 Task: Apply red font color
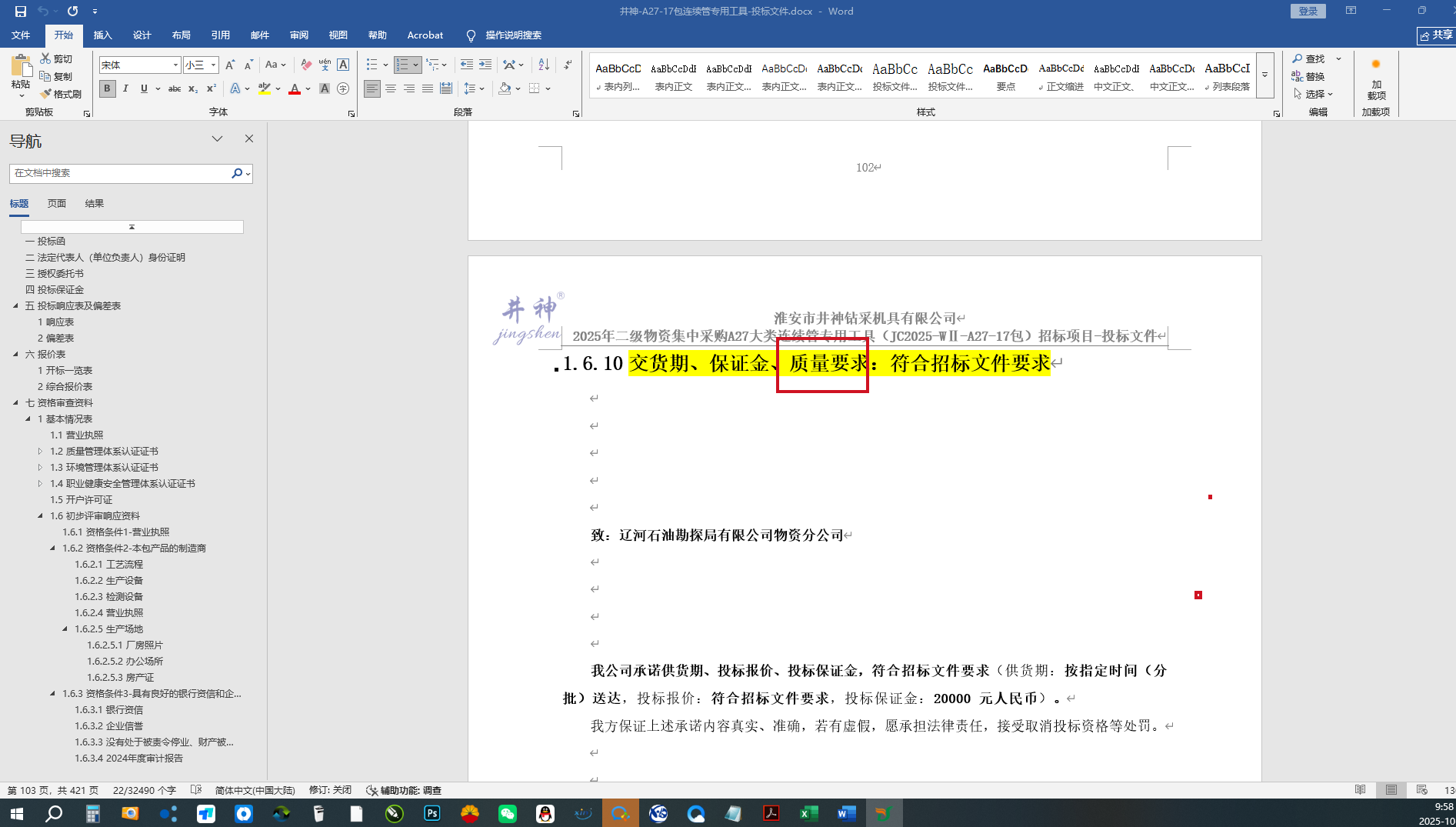pos(294,88)
